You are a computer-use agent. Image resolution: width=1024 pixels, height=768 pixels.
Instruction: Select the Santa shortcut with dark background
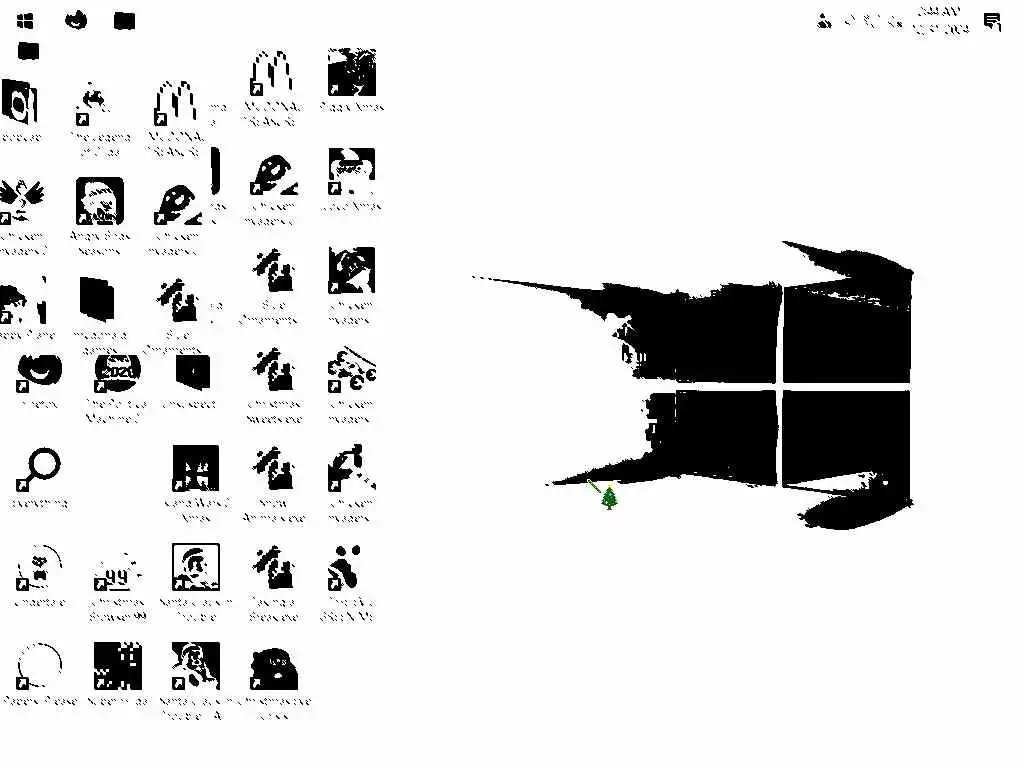coord(195,665)
